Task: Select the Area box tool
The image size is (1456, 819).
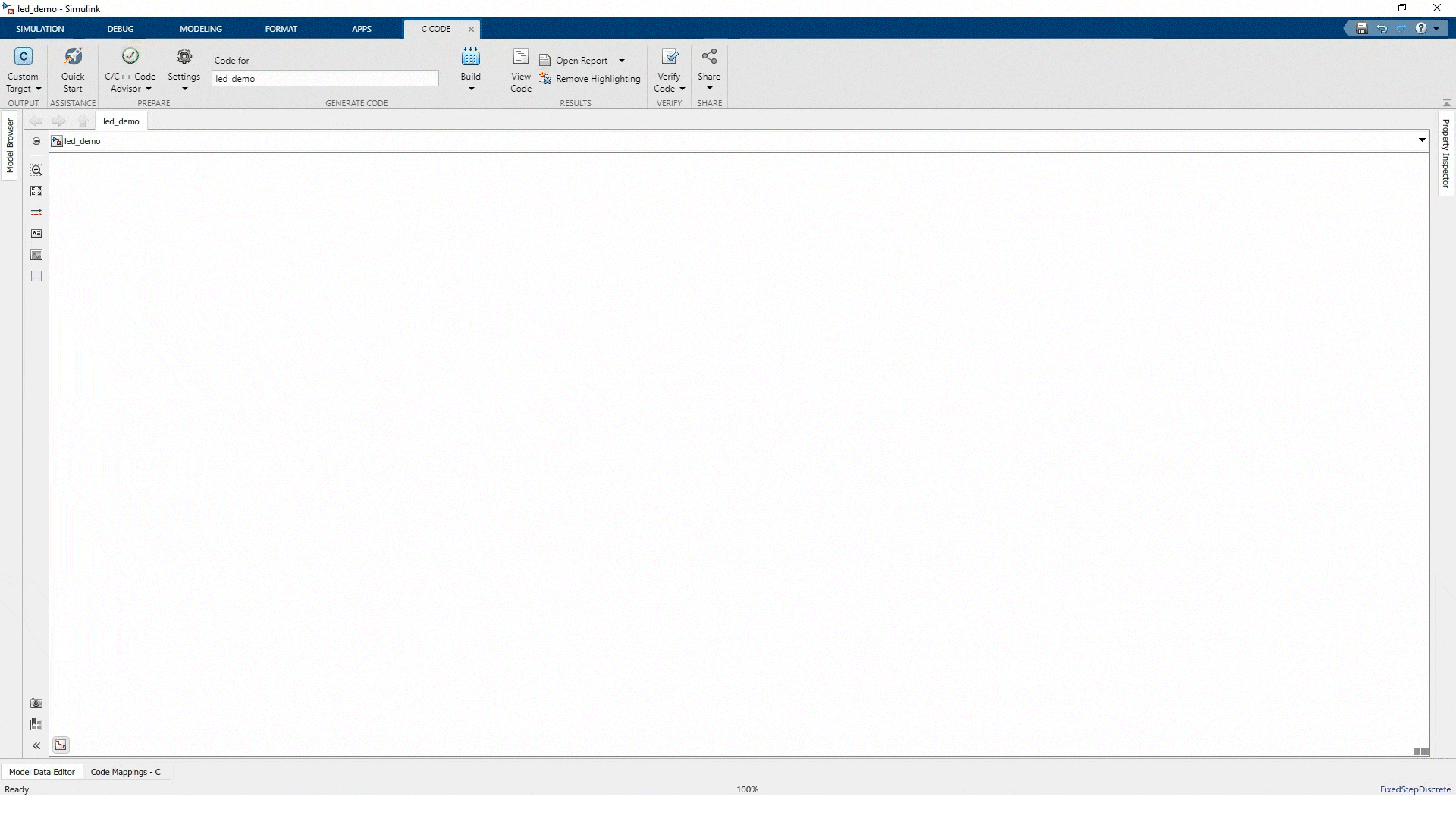Action: point(36,276)
